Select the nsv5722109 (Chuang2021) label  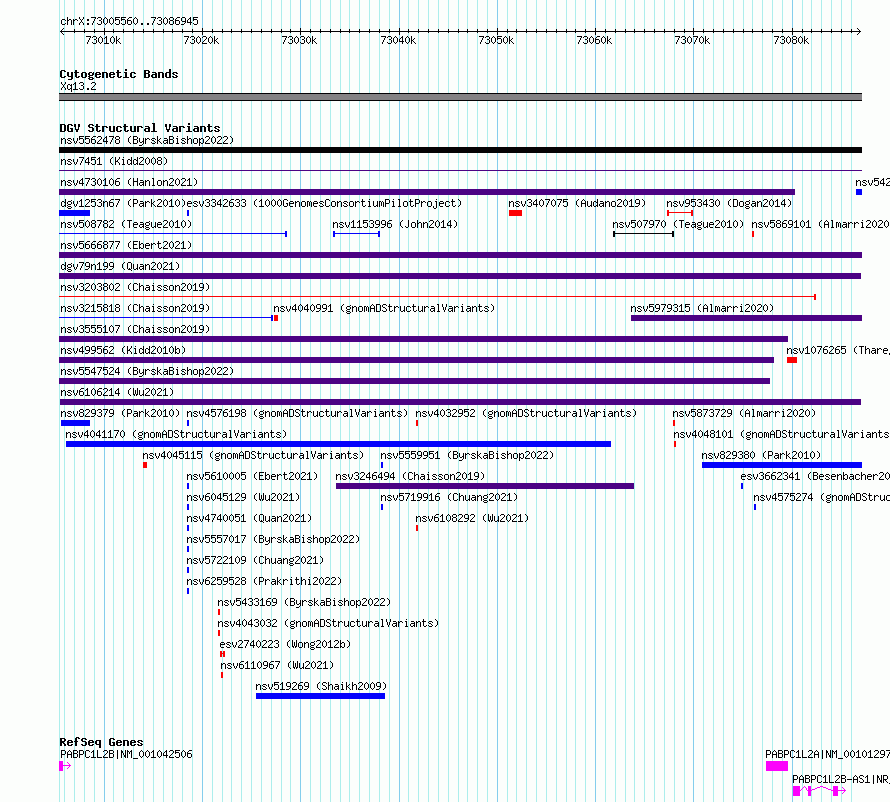coord(255,560)
